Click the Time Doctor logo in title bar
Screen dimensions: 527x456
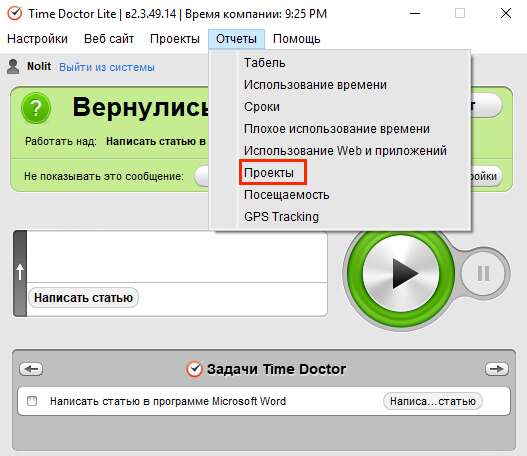15,13
